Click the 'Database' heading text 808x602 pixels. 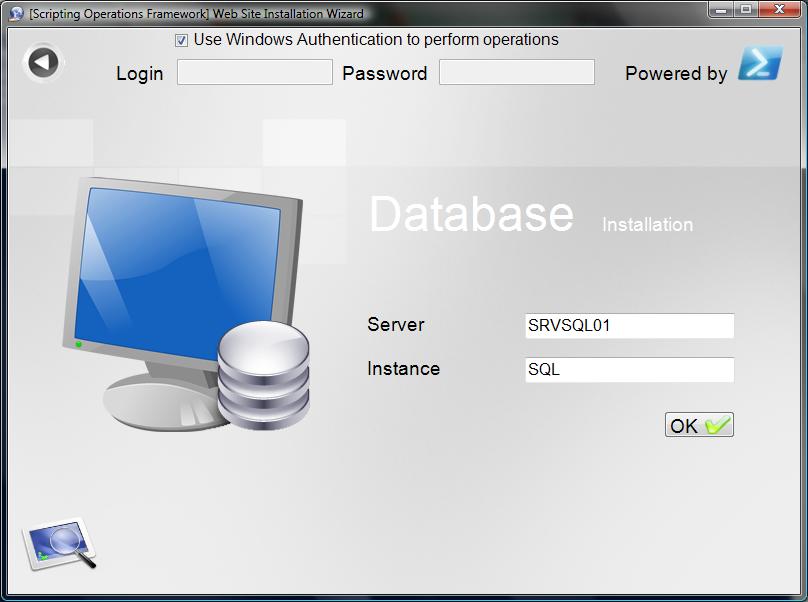click(x=472, y=214)
